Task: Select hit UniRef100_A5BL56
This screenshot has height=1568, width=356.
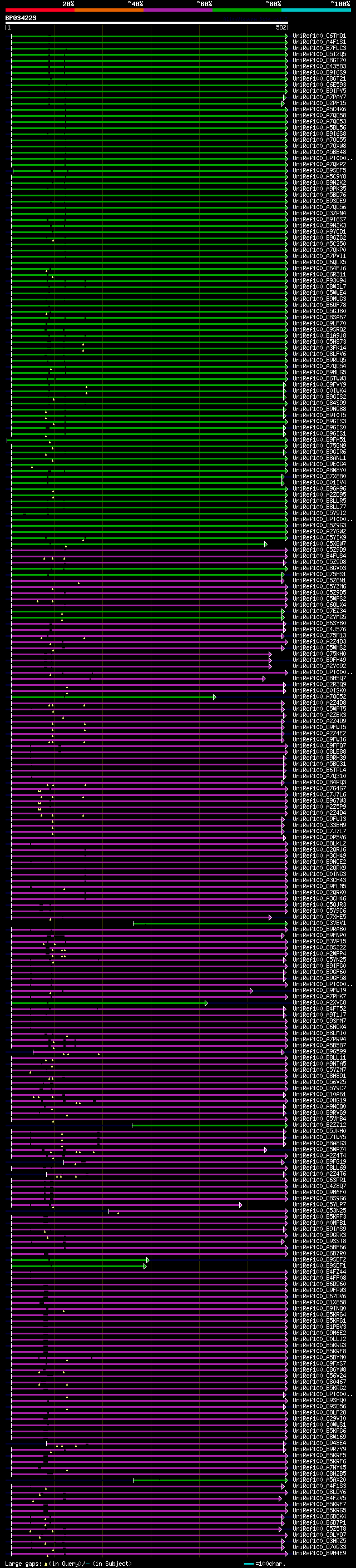Action: (x=319, y=128)
